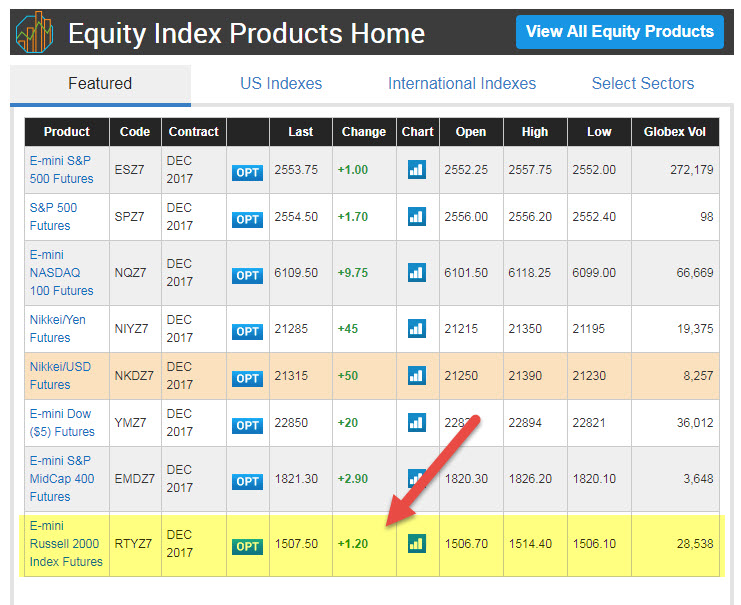Screen dimensions: 741x605
Task: Click the Change column header
Action: coord(364,132)
